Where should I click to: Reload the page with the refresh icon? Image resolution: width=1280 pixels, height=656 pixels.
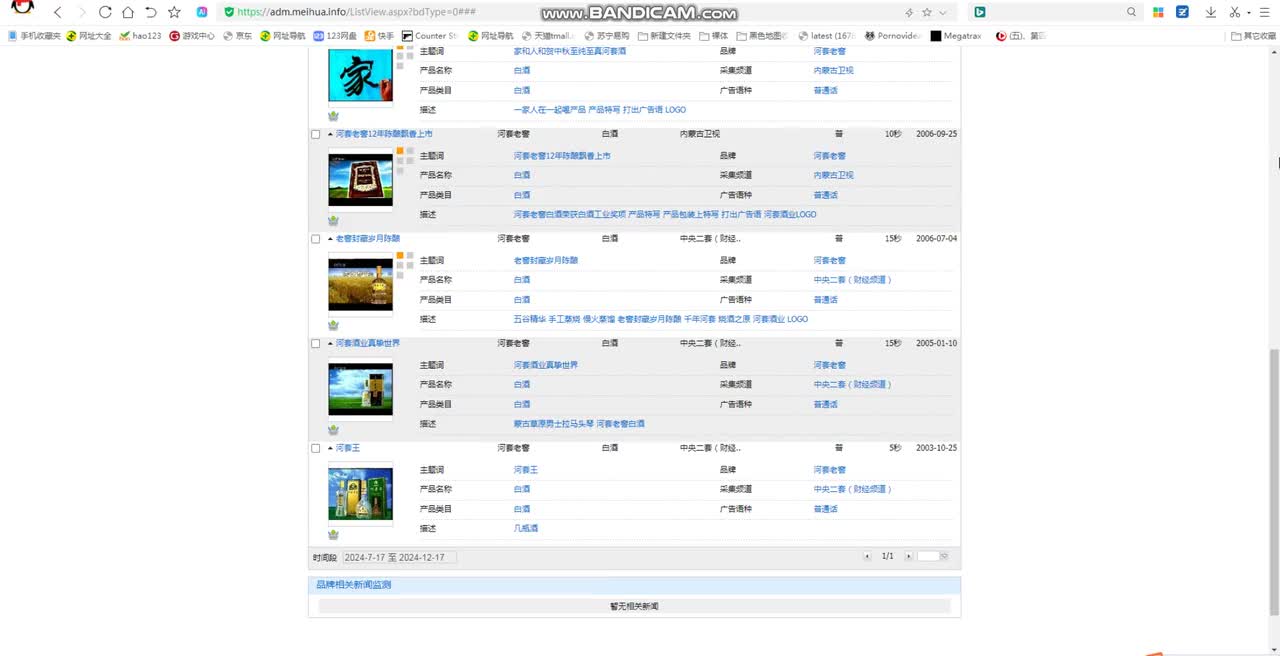click(105, 12)
